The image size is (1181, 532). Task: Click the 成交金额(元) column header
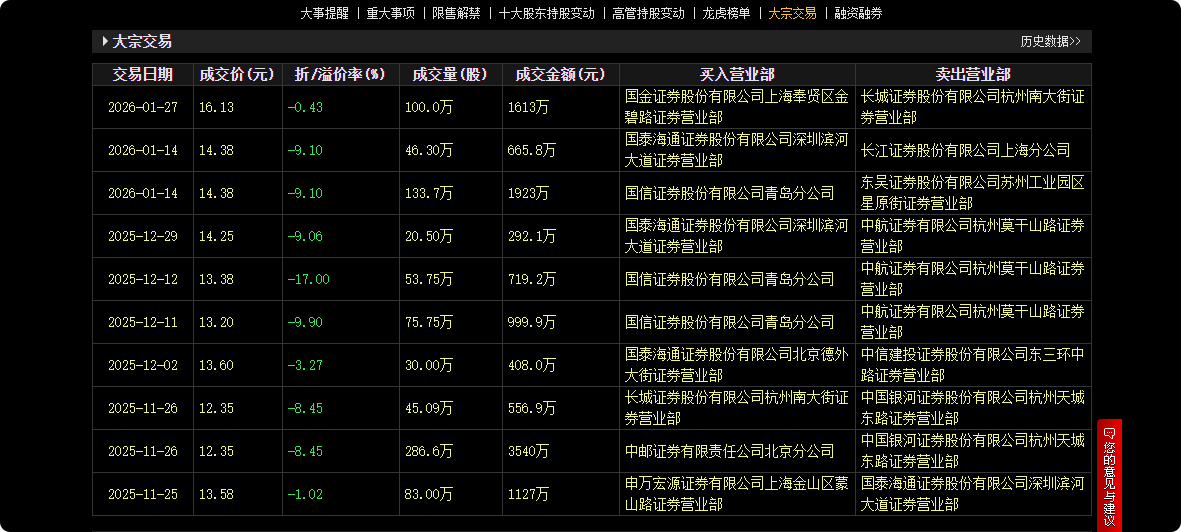[x=560, y=74]
